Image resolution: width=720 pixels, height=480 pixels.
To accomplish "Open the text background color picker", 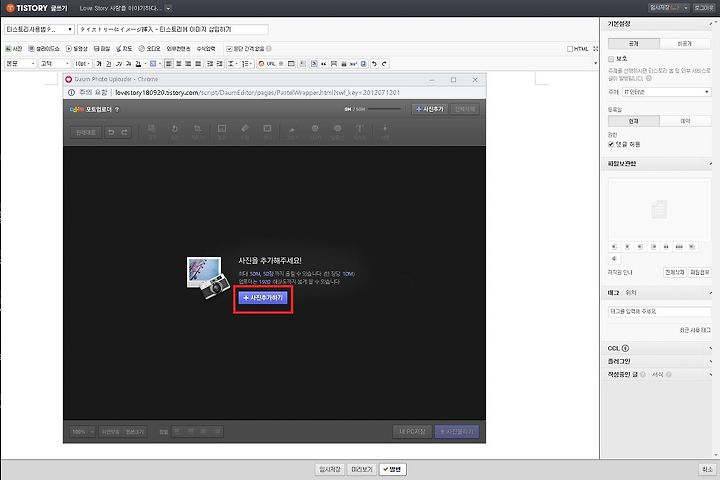I will tap(155, 64).
